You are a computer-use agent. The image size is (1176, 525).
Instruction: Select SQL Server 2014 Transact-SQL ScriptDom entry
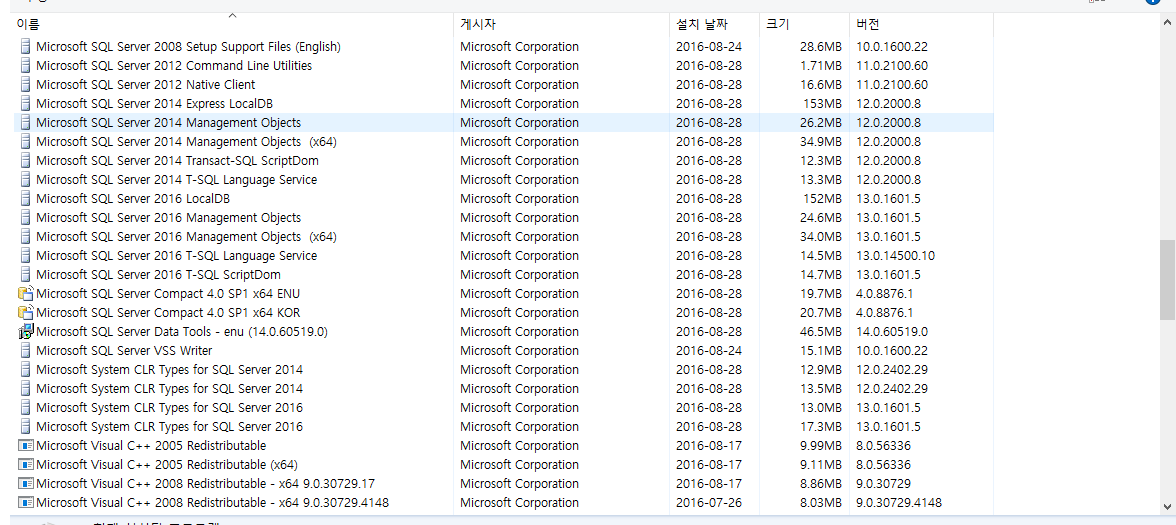177,161
